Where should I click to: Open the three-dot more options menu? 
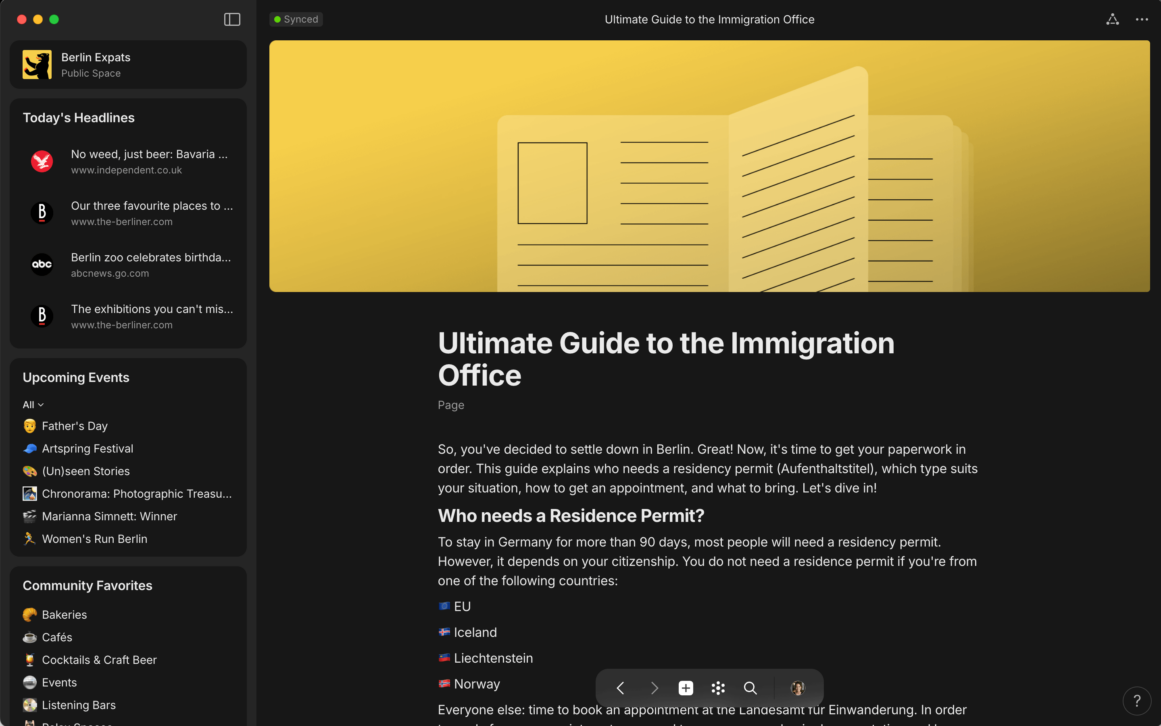tap(1142, 19)
